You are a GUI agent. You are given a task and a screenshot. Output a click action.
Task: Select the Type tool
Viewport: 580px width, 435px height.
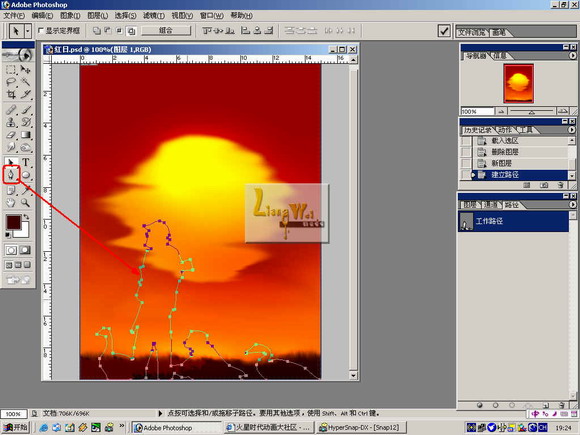(26, 162)
